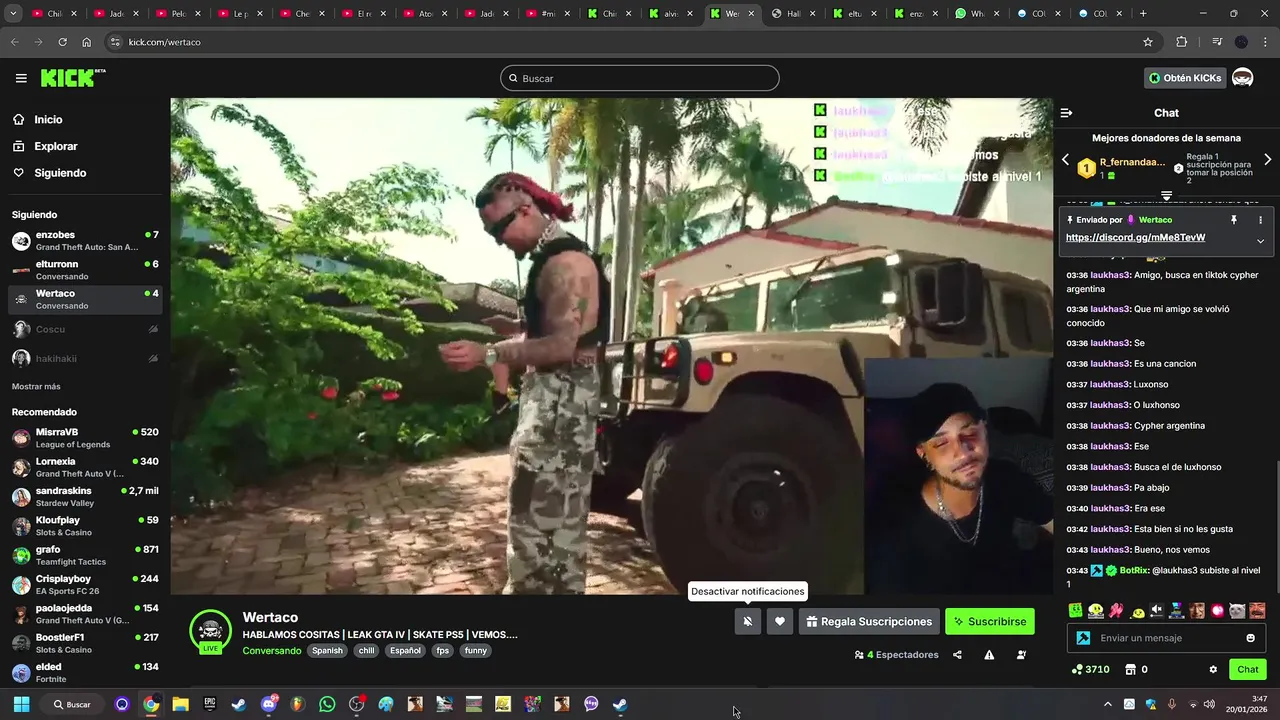1280x720 pixels.
Task: Click the fps tag
Action: (442, 651)
